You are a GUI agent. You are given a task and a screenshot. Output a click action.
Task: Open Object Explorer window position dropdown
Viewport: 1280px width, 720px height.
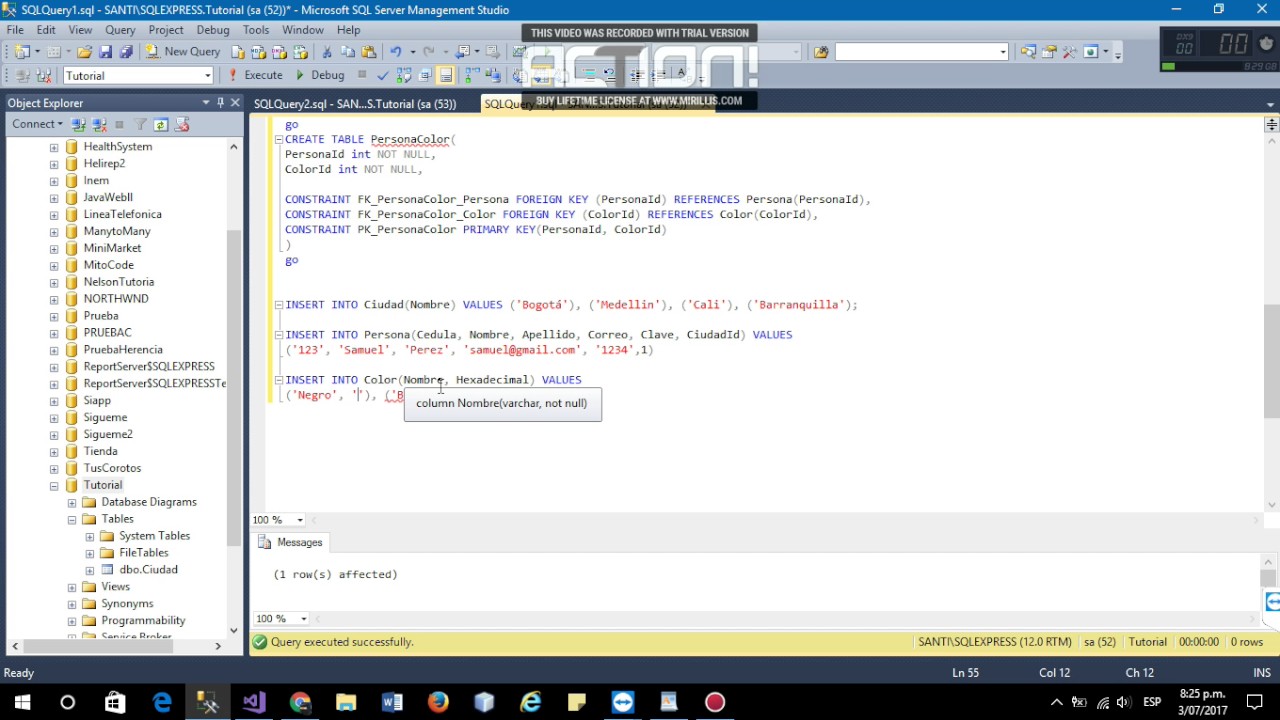click(x=206, y=102)
